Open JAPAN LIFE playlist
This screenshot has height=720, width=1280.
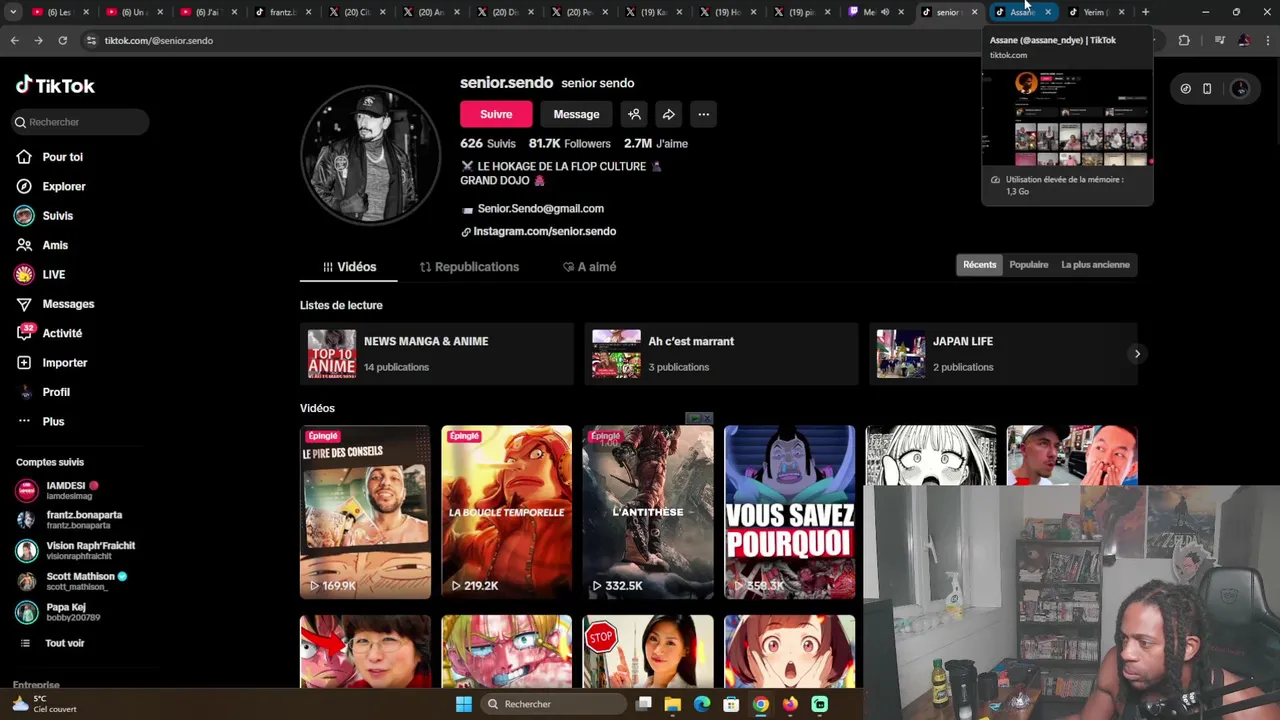[x=1003, y=354]
